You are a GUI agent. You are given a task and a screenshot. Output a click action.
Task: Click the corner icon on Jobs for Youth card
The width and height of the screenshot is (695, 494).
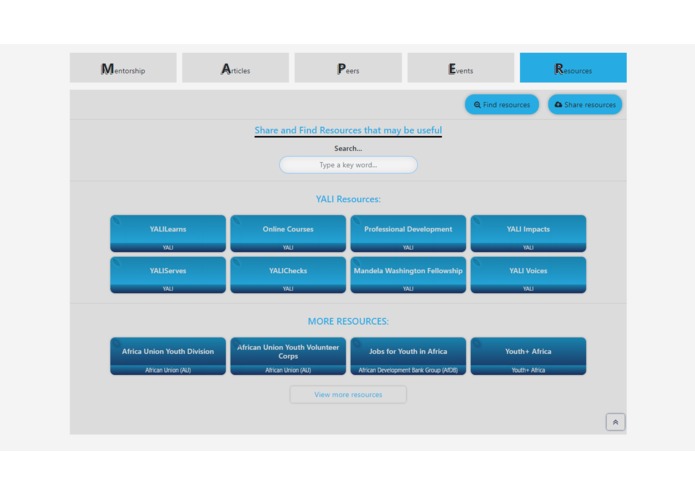pyautogui.click(x=356, y=343)
